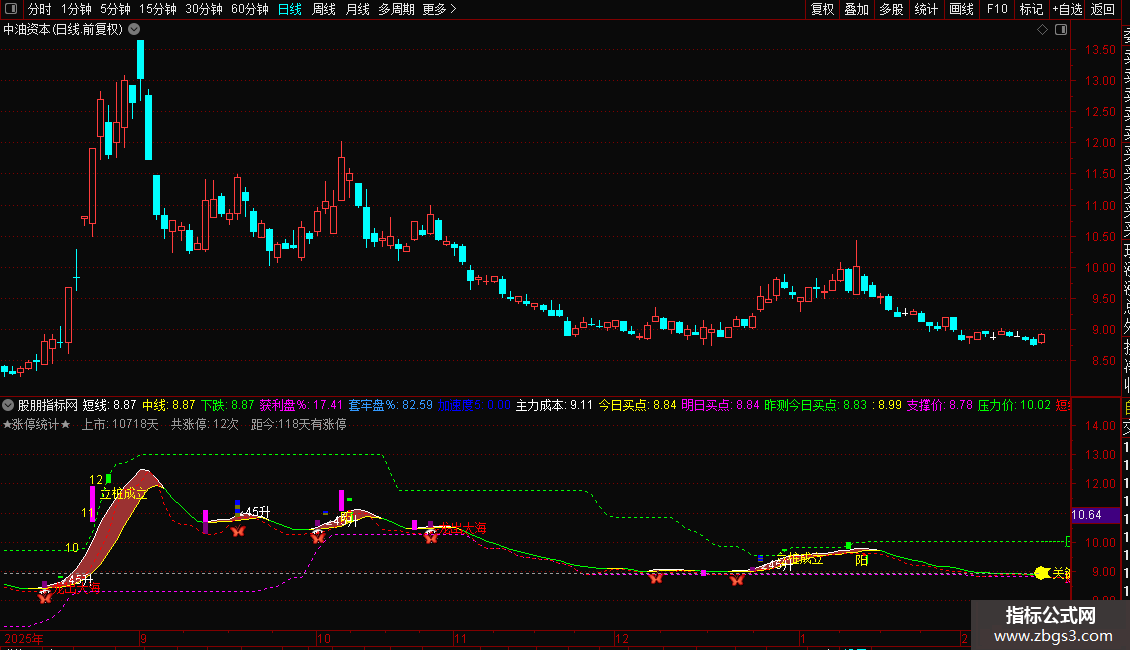Click the 返回 back button
The width and height of the screenshot is (1130, 650).
pyautogui.click(x=1103, y=9)
